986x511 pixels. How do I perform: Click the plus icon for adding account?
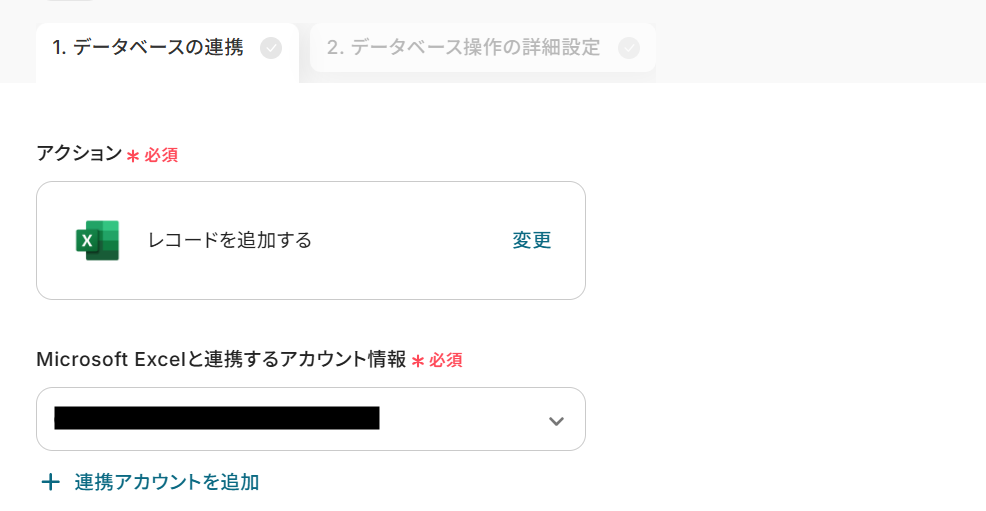point(50,483)
